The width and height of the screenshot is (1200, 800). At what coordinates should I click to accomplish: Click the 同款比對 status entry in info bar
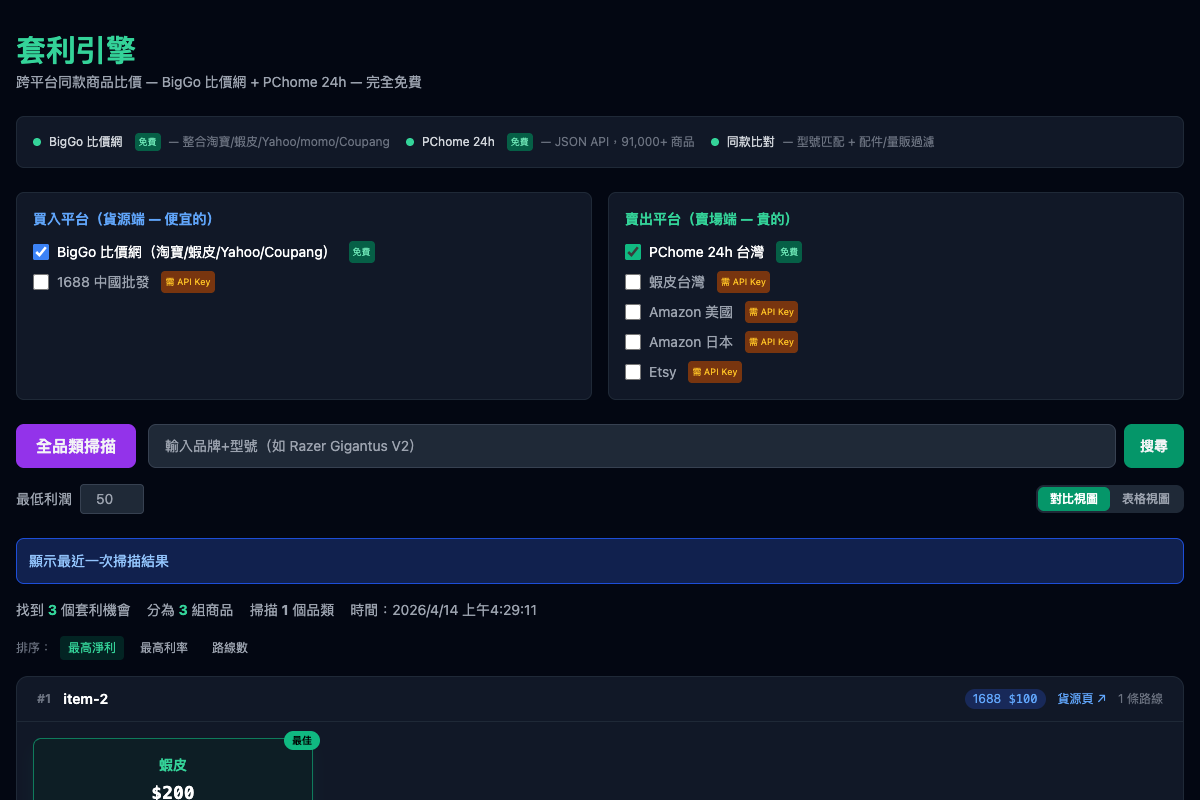823,142
